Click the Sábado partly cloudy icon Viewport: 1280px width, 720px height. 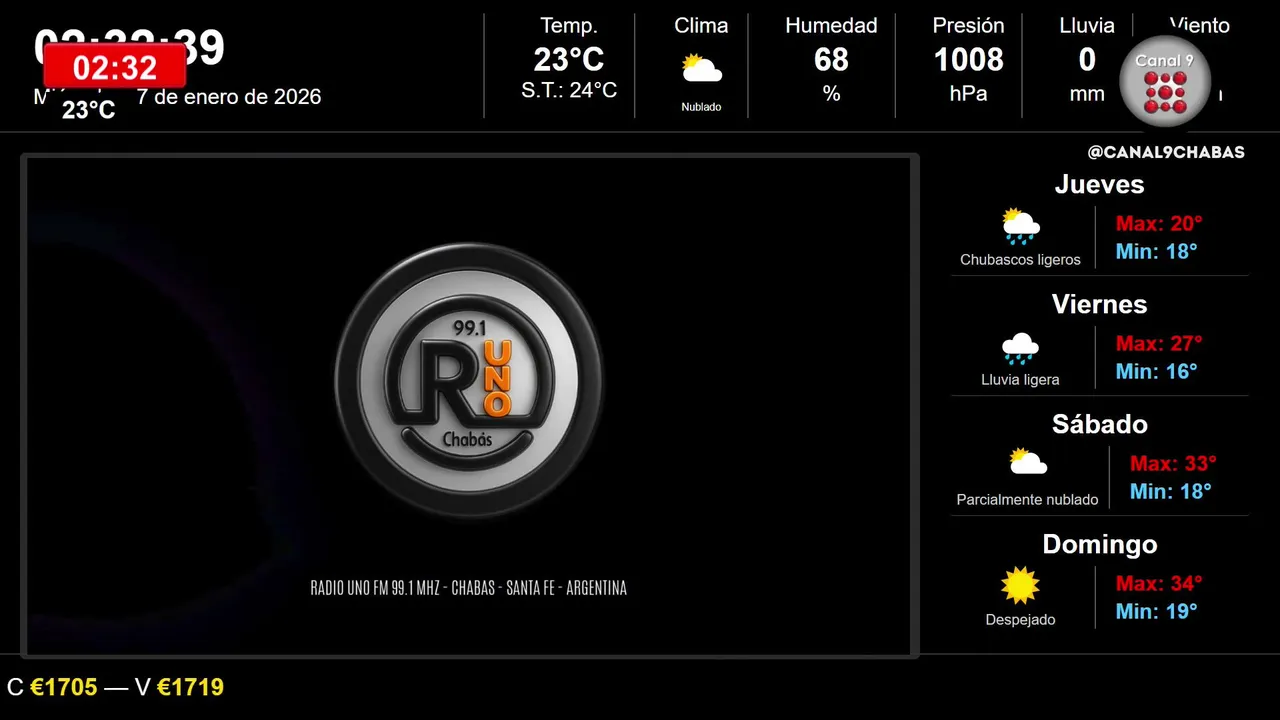[1028, 462]
